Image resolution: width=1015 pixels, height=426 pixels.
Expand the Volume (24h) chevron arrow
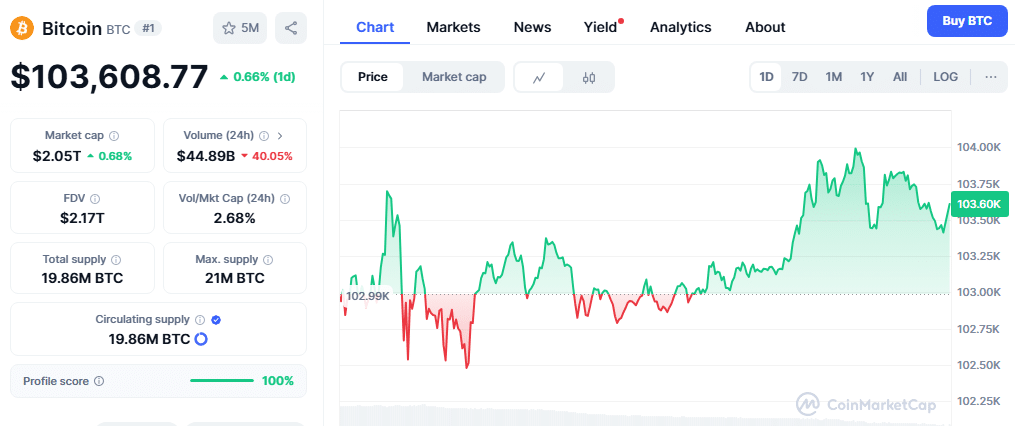coord(280,136)
